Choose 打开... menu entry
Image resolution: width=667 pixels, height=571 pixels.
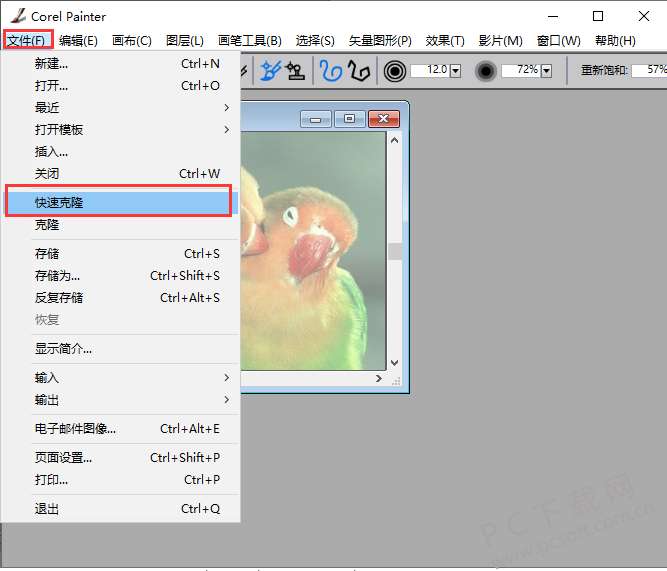tap(121, 86)
